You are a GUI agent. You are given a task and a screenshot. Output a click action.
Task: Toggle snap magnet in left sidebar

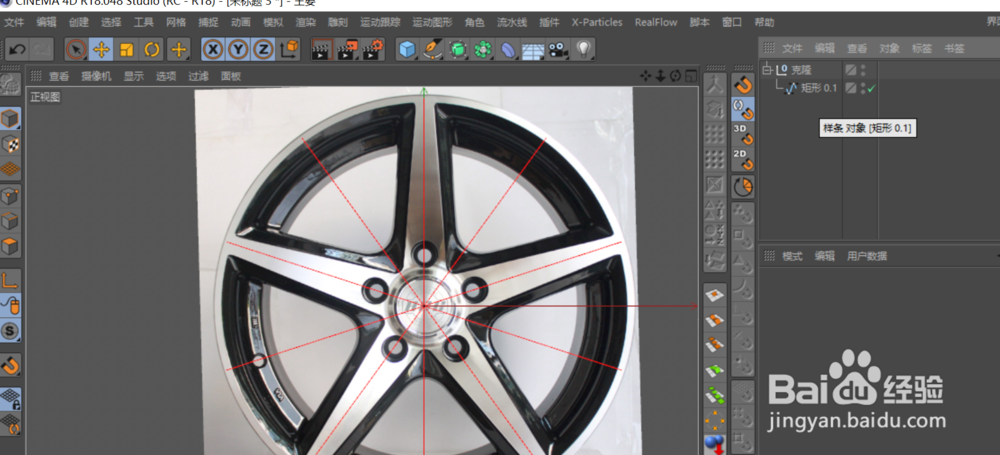(x=10, y=365)
